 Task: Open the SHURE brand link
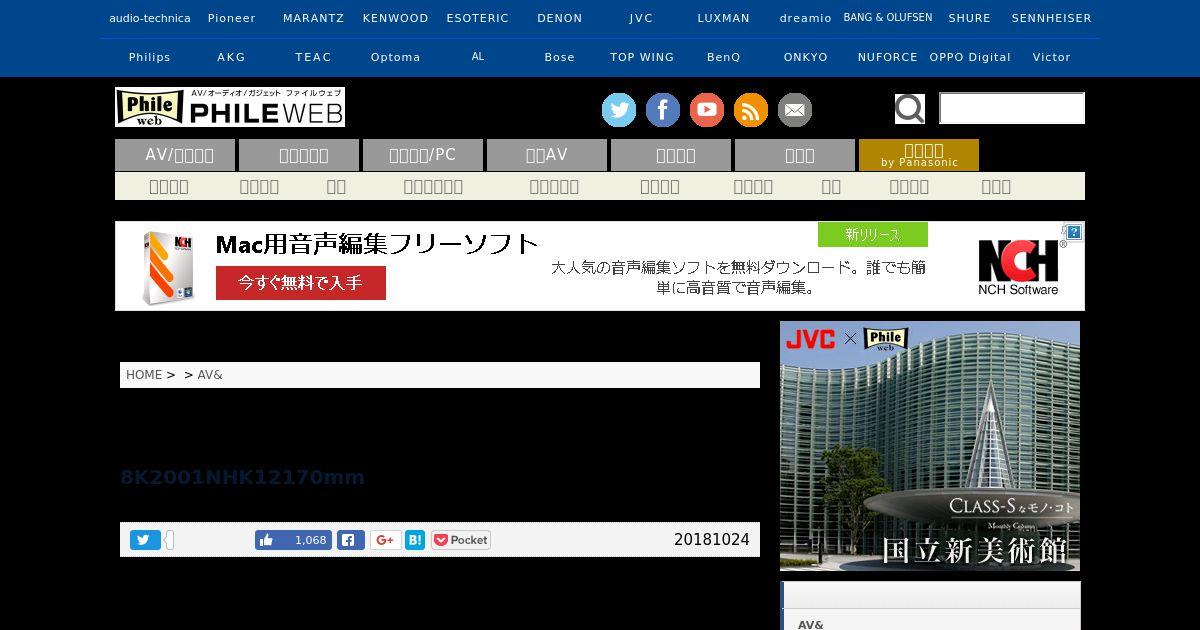tap(970, 18)
